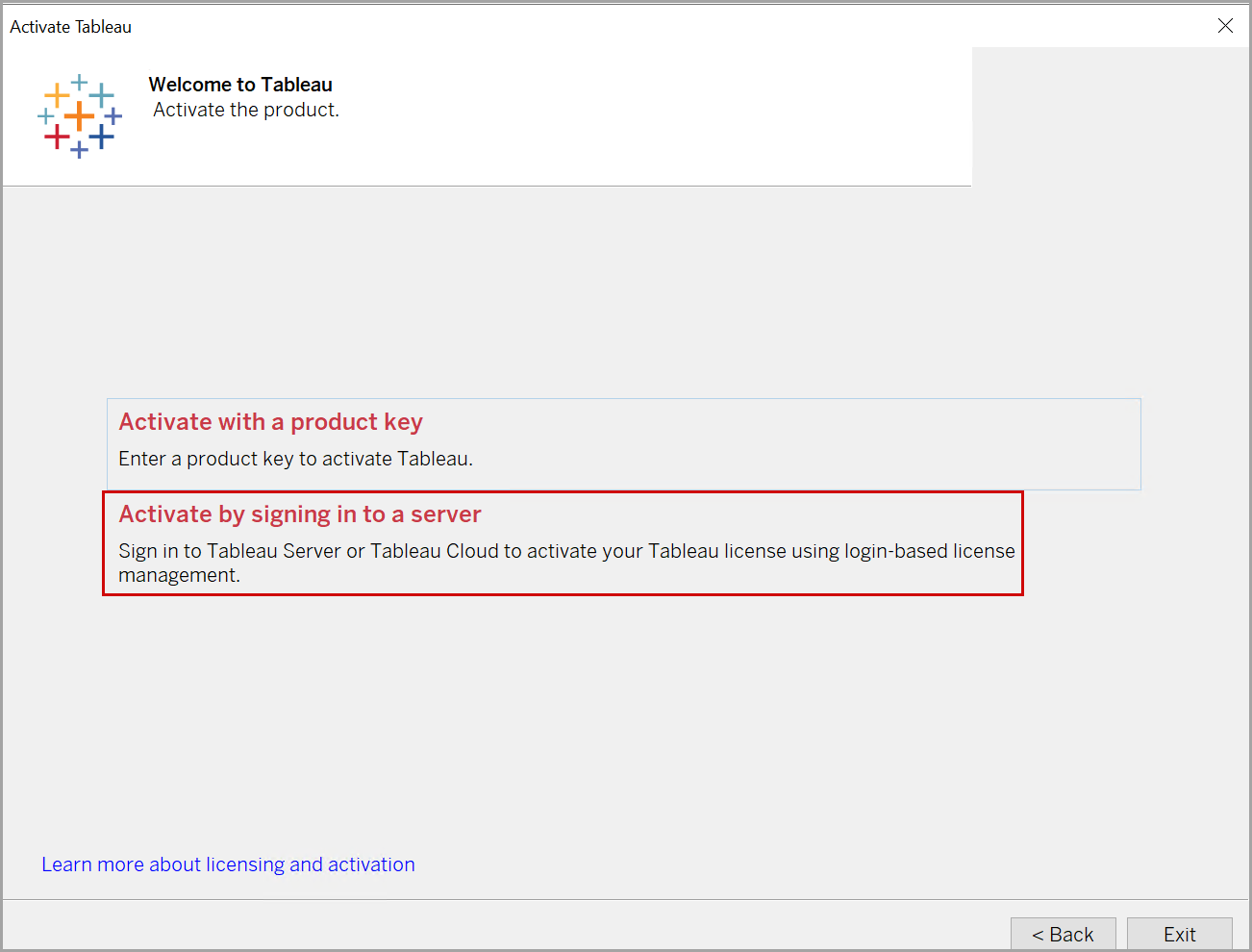Click 'Tableau Cloud' in the server description

pos(434,551)
